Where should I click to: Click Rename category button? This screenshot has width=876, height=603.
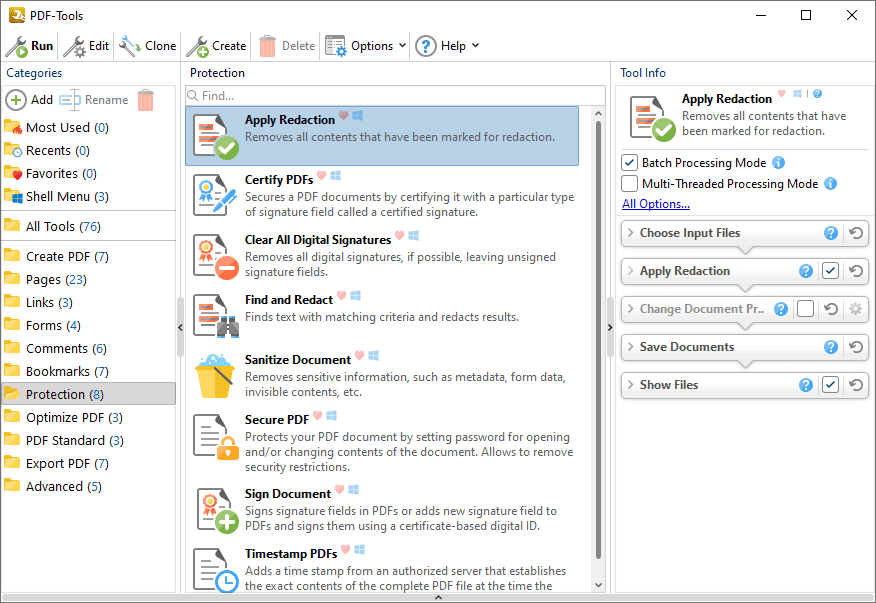click(94, 100)
